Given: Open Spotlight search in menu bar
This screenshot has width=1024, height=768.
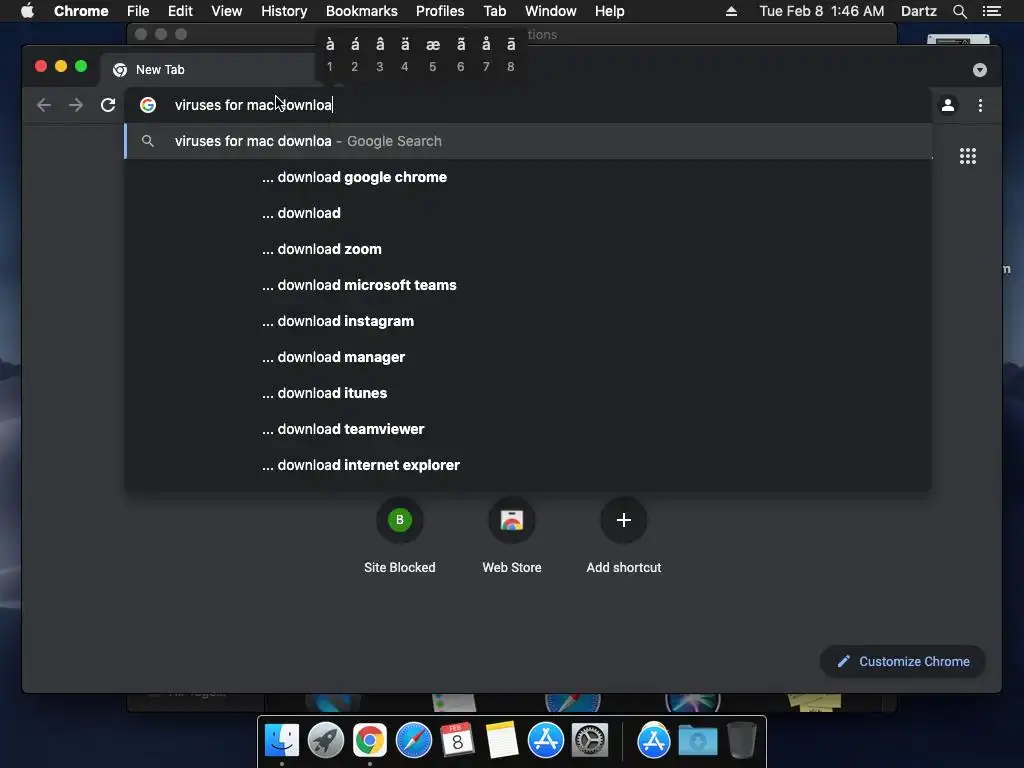Looking at the screenshot, I should click(959, 11).
